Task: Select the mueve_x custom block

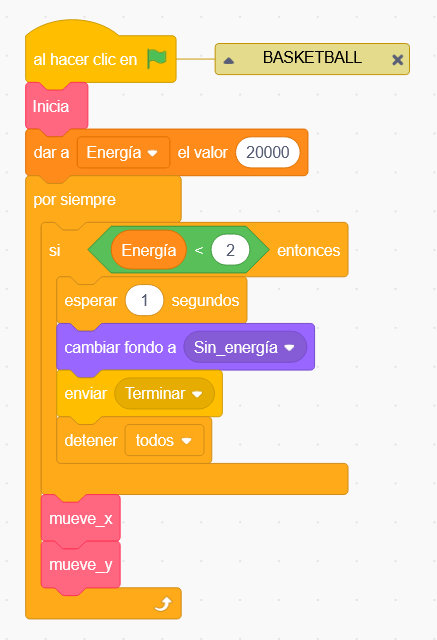Action: tap(81, 519)
